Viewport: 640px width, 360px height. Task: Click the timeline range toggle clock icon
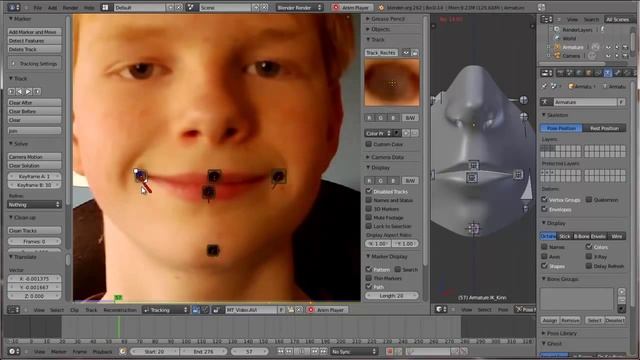coord(122,351)
